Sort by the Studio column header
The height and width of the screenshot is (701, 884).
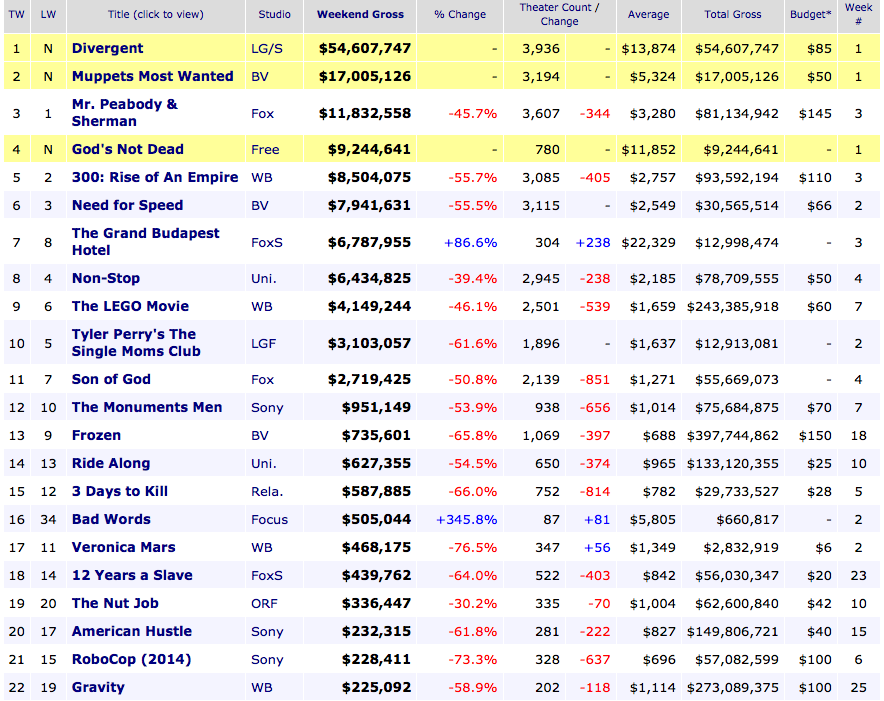275,15
